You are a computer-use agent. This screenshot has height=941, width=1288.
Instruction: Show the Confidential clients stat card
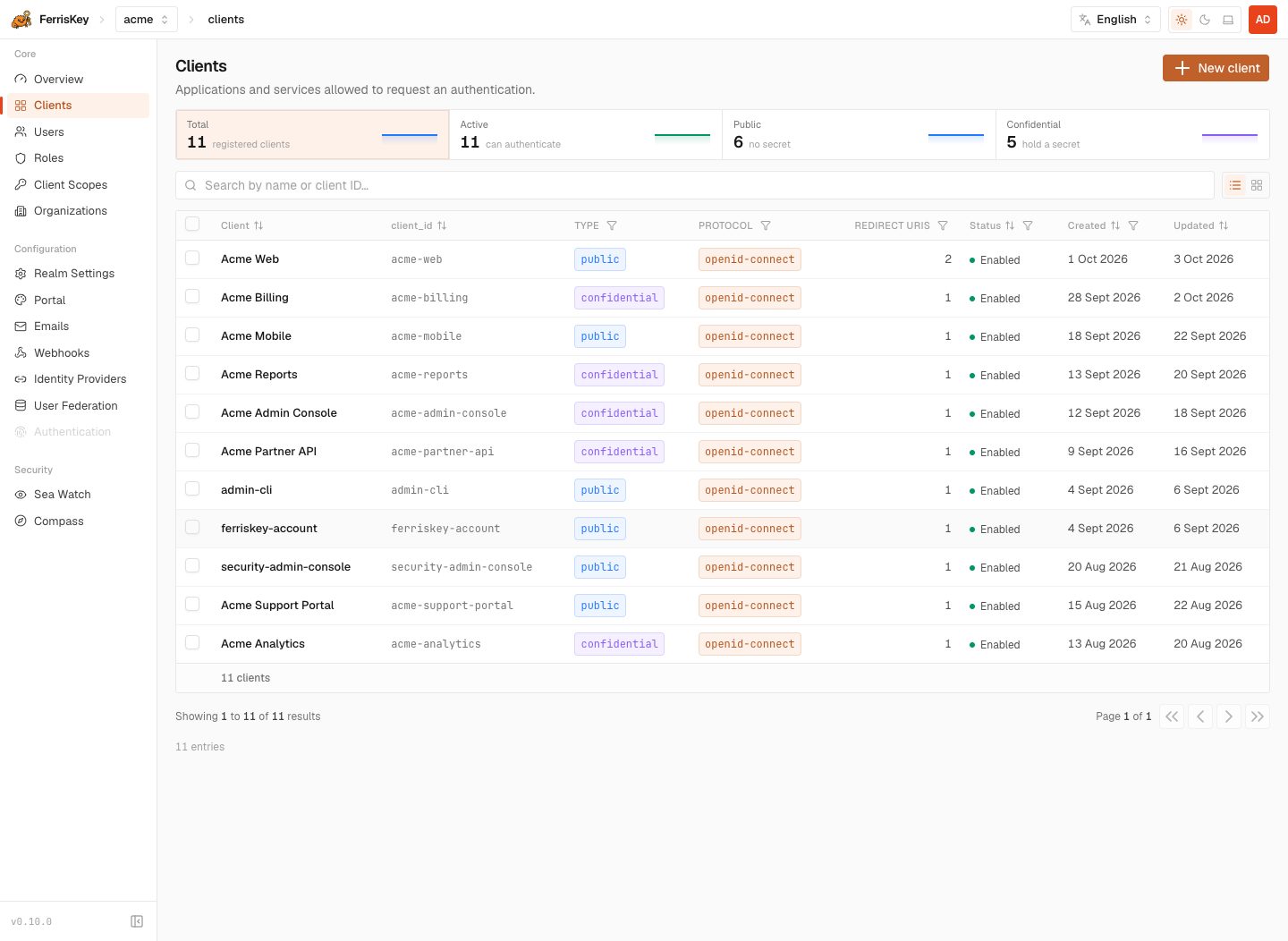pyautogui.click(x=1132, y=135)
